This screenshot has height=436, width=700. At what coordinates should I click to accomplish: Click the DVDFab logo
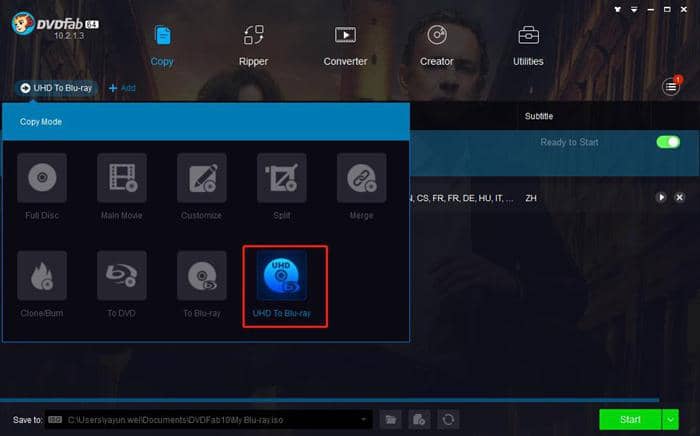tap(54, 25)
